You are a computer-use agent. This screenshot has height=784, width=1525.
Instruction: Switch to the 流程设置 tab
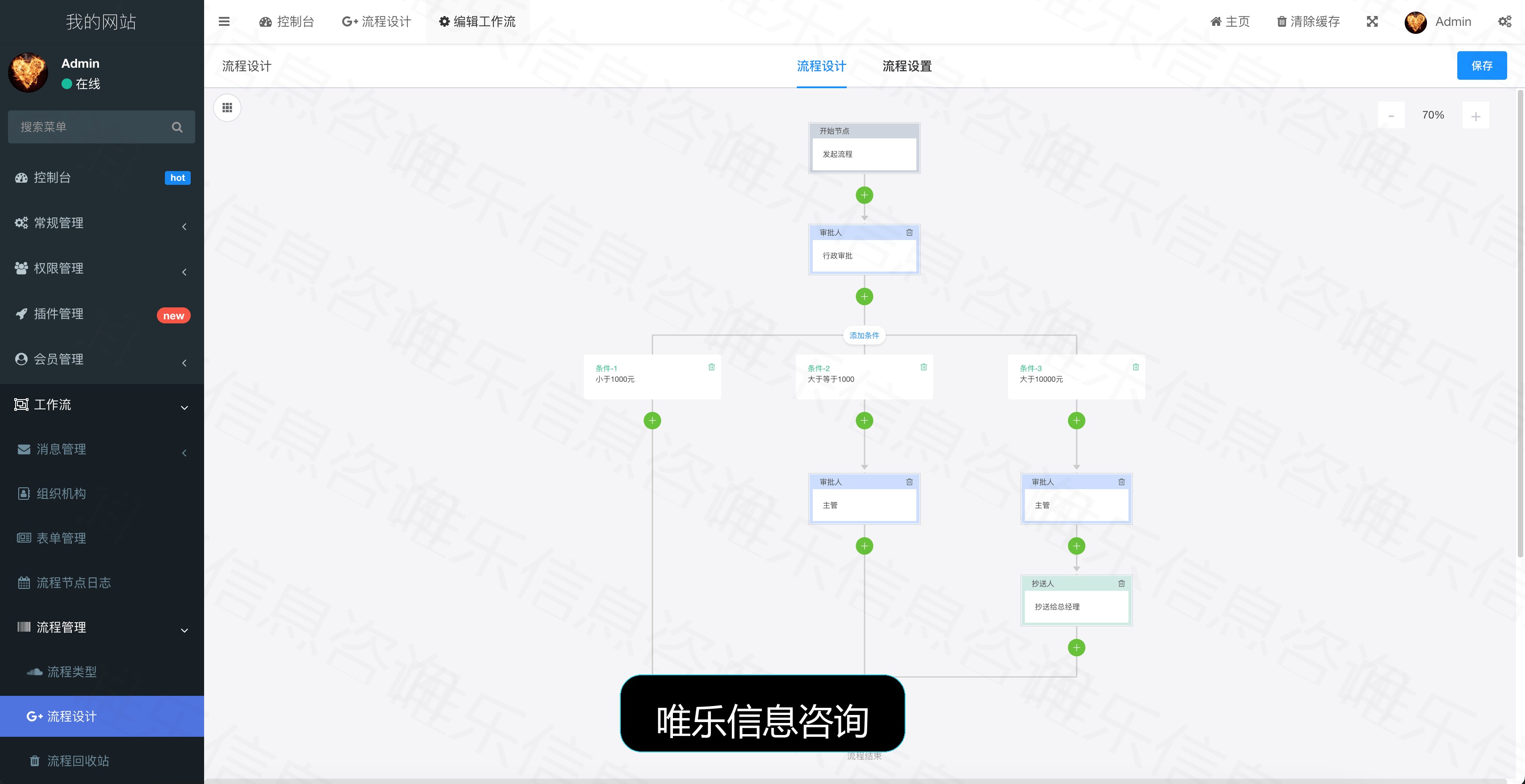click(x=907, y=66)
